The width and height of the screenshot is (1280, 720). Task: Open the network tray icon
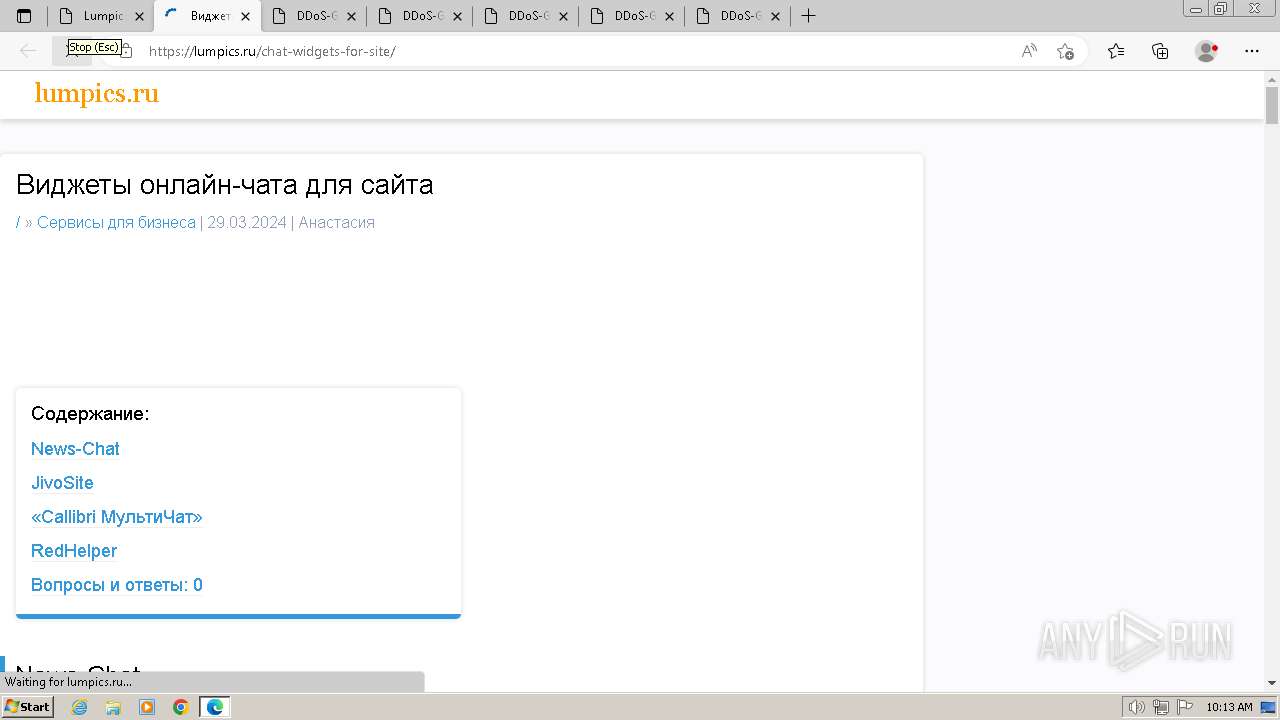1160,707
